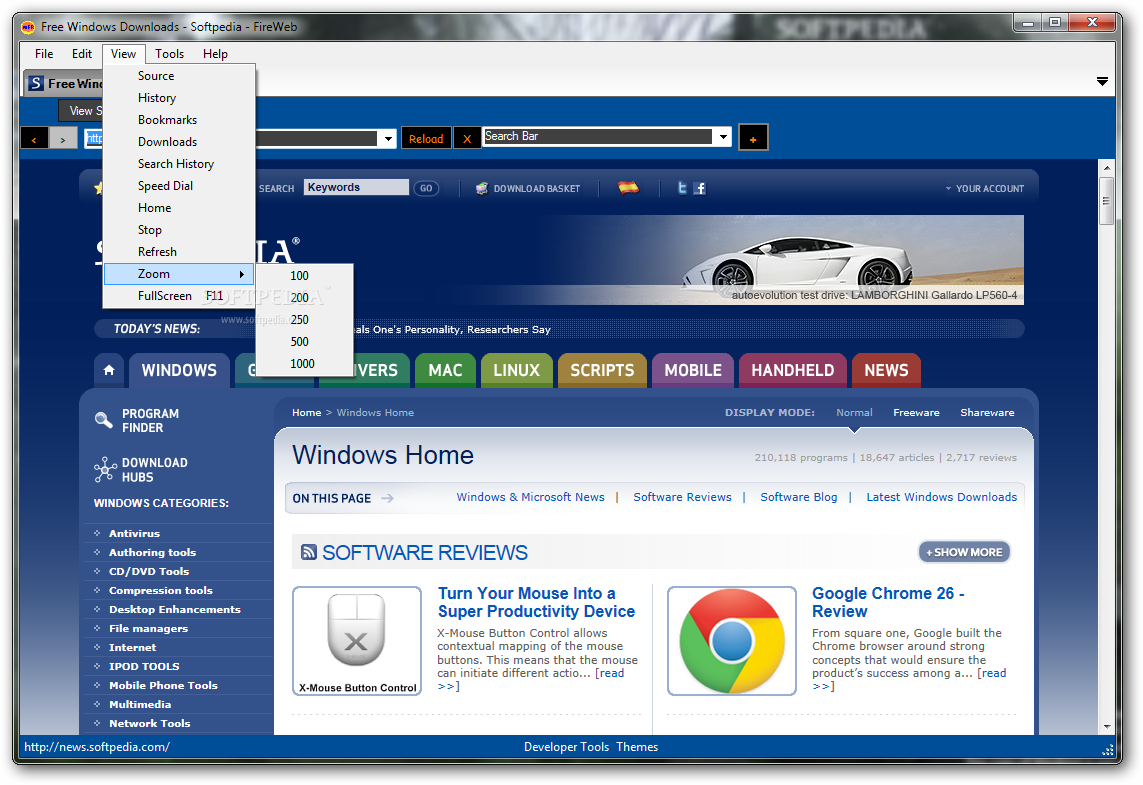1143x785 pixels.
Task: Expand the Zoom submenu arrow
Action: [x=241, y=274]
